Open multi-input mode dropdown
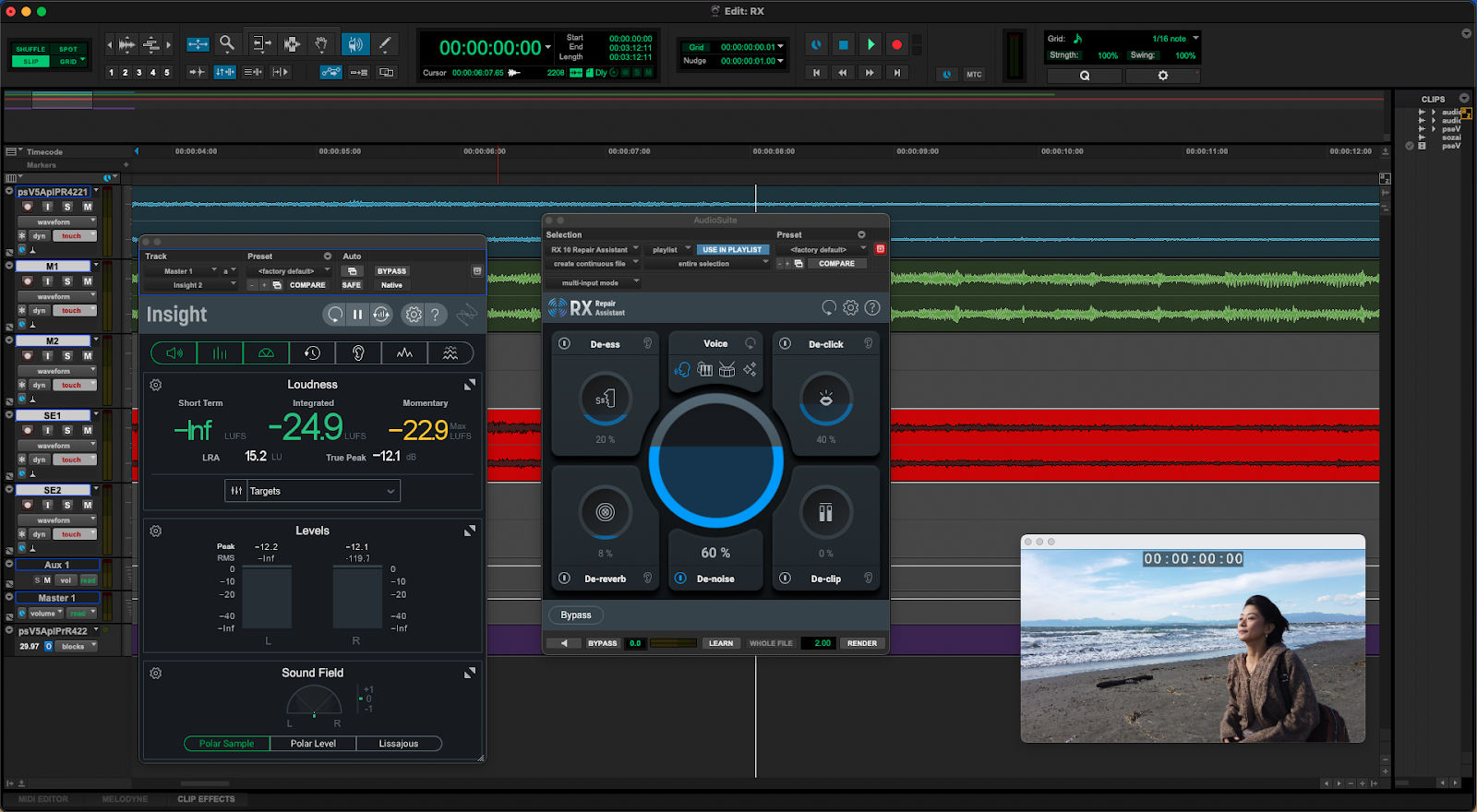 coord(594,282)
